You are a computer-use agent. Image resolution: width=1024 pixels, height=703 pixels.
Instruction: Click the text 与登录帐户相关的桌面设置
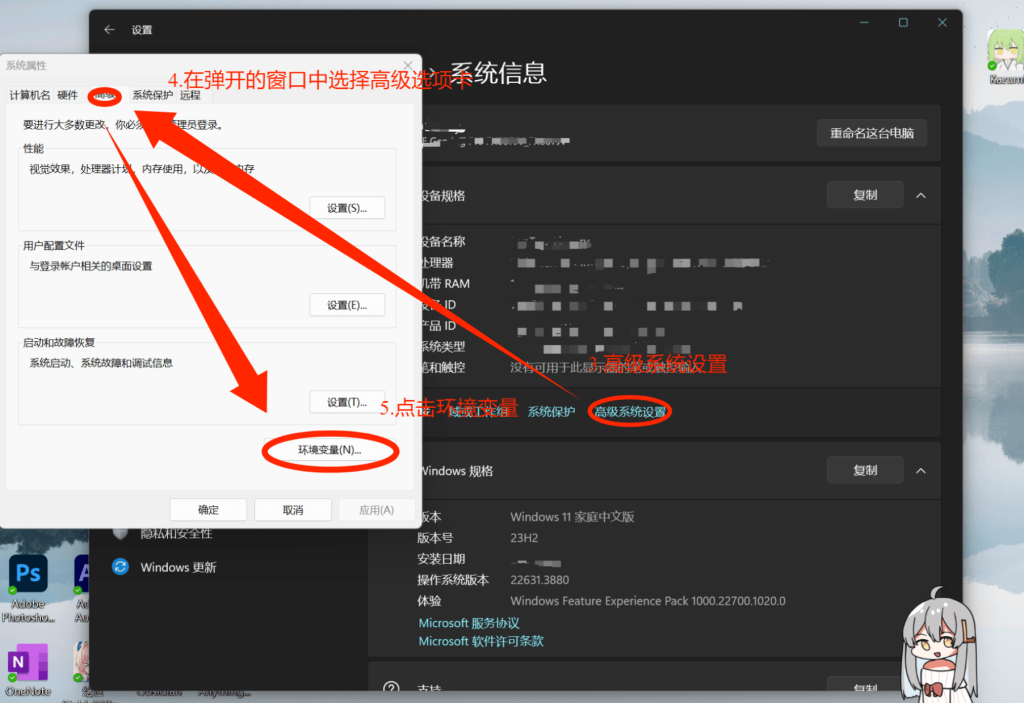tap(91, 266)
